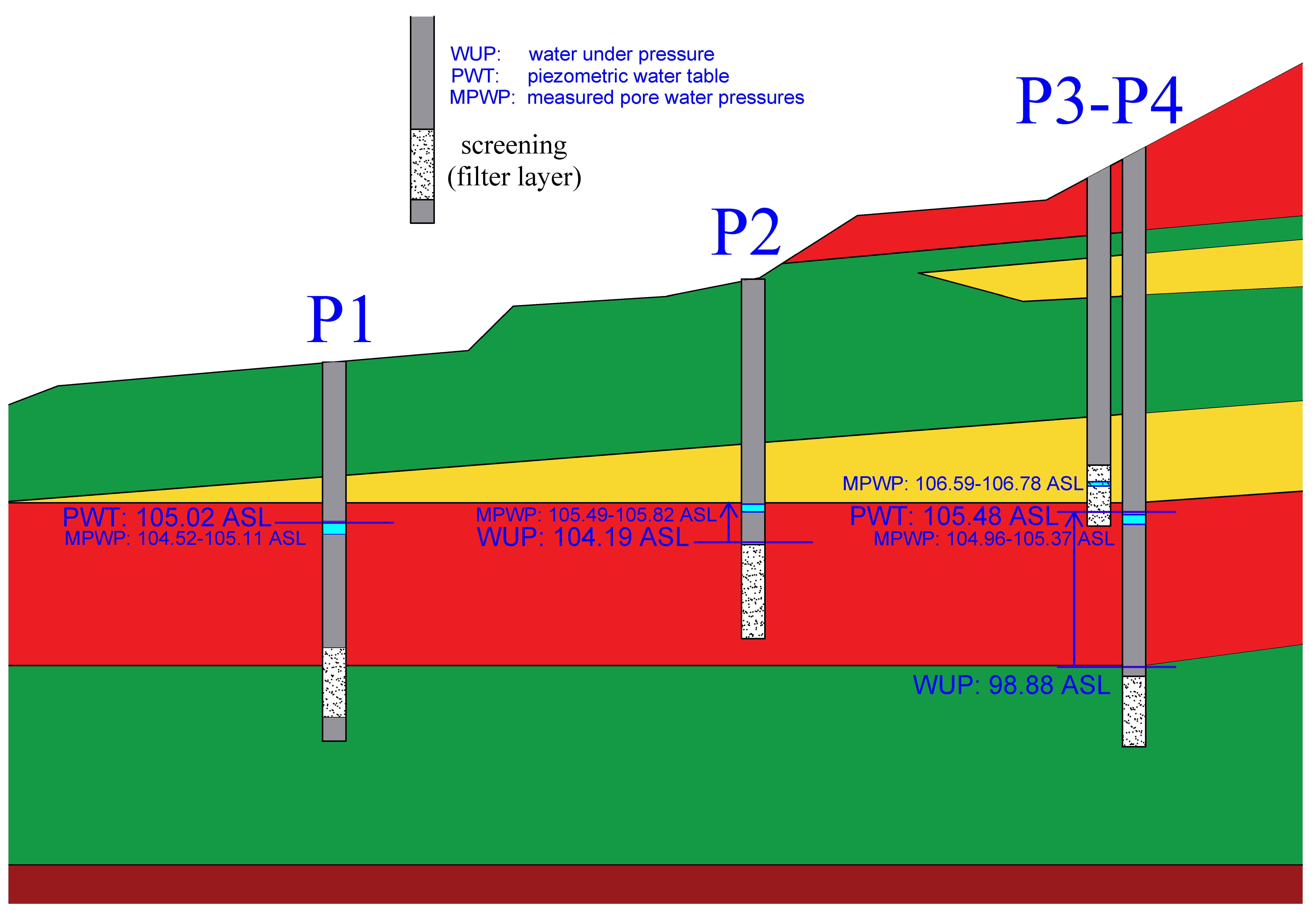This screenshot has height=918, width=1316.
Task: Click the P1 dotted screening section
Action: 334,682
